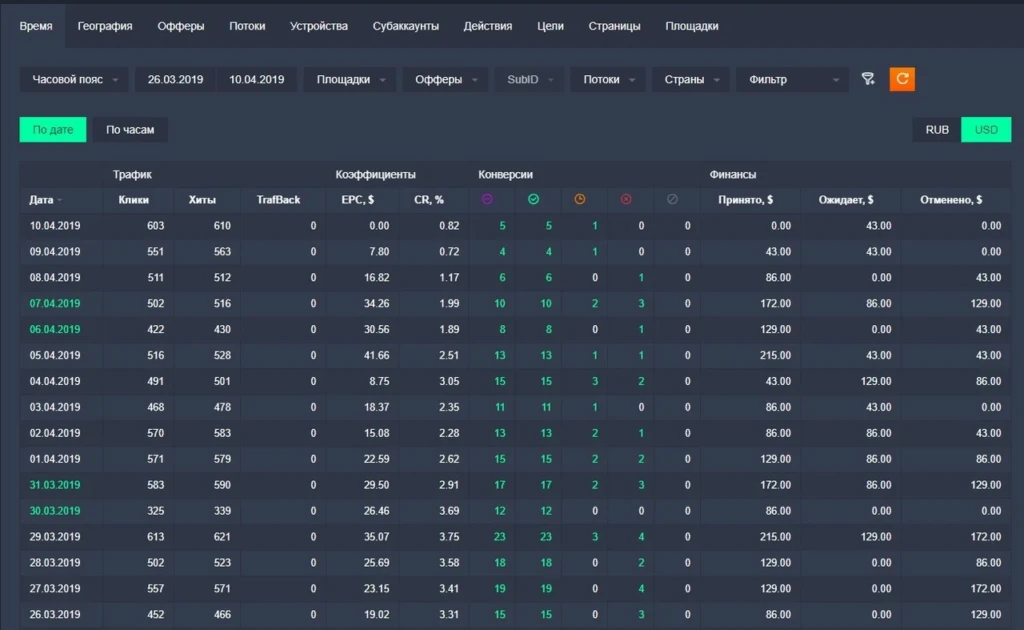Open the Устройства tab

pyautogui.click(x=319, y=26)
